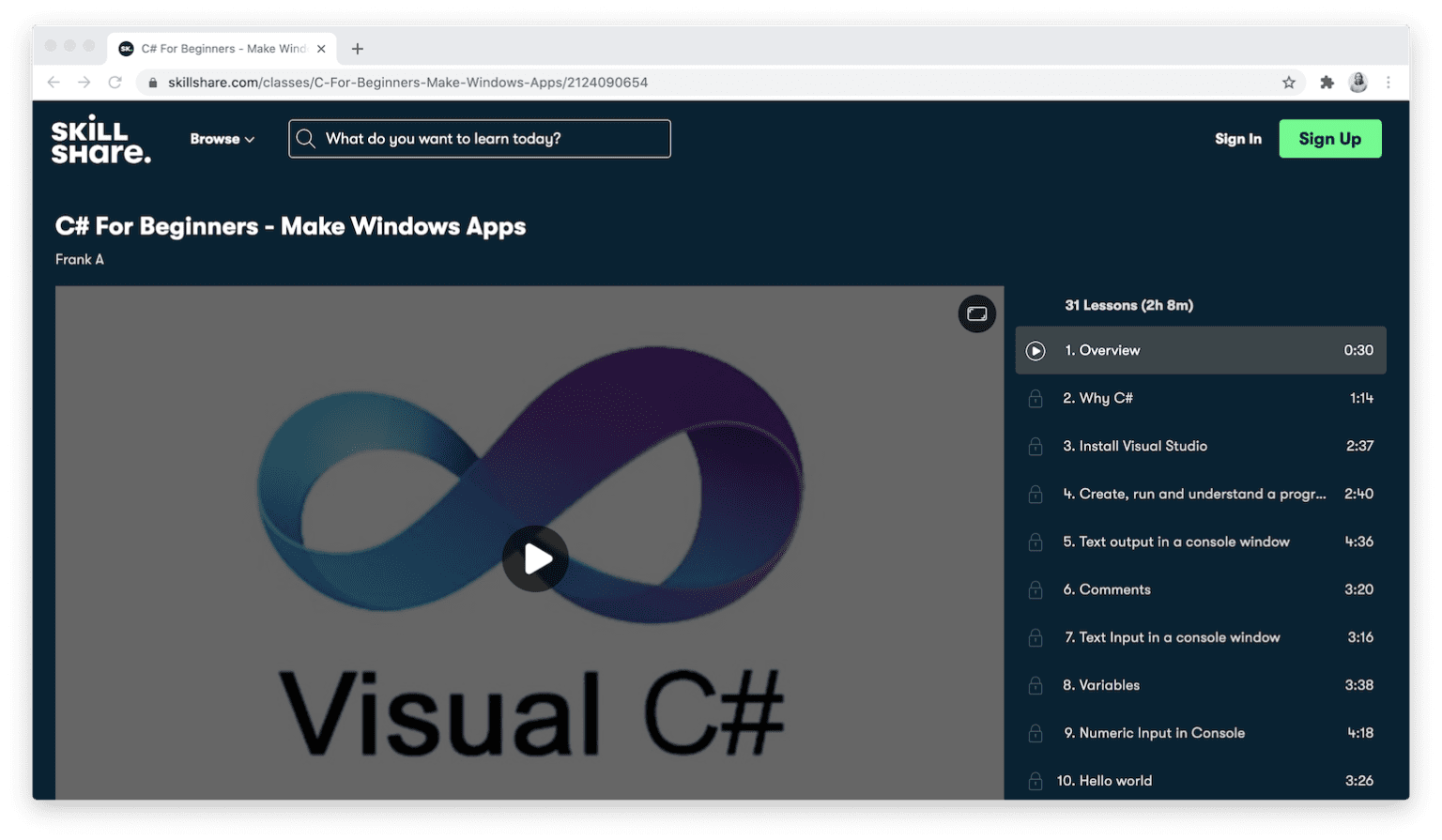
Task: Select lesson "8. Variables" from the list
Action: 1100,685
